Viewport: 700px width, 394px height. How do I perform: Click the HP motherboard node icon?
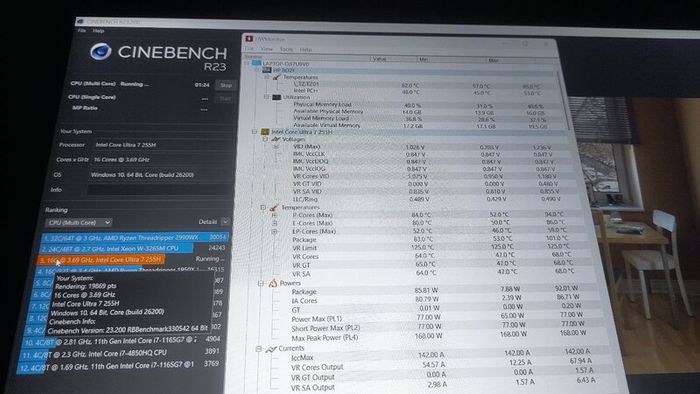tap(267, 70)
